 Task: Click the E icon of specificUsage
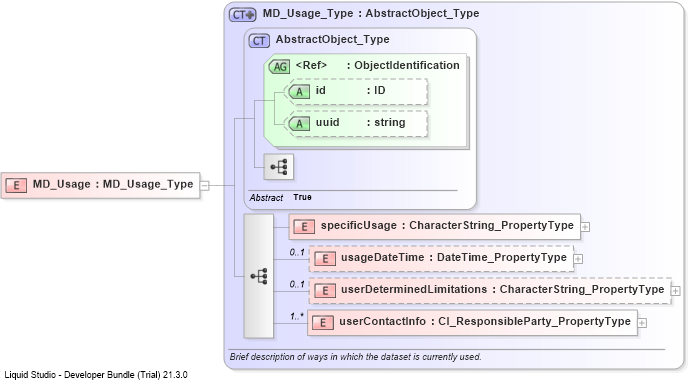tap(304, 227)
